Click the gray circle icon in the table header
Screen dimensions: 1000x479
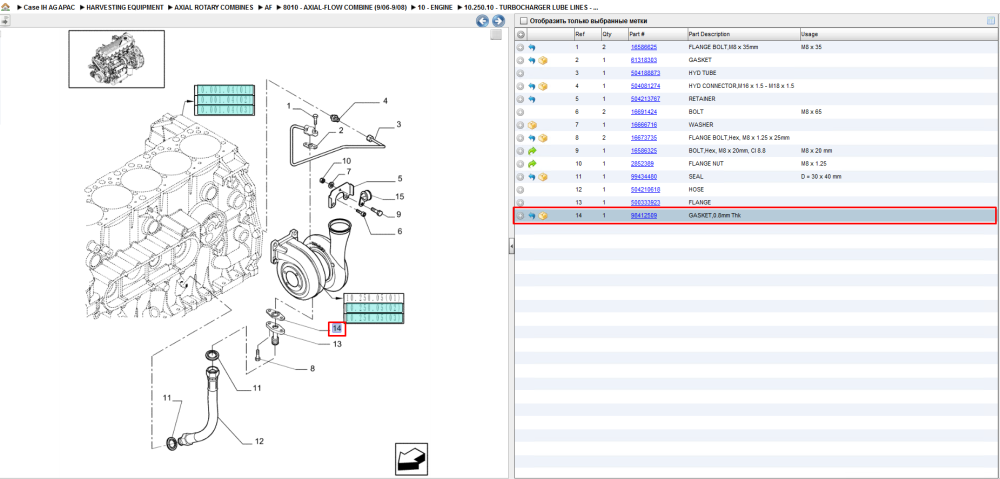pyautogui.click(x=520, y=34)
